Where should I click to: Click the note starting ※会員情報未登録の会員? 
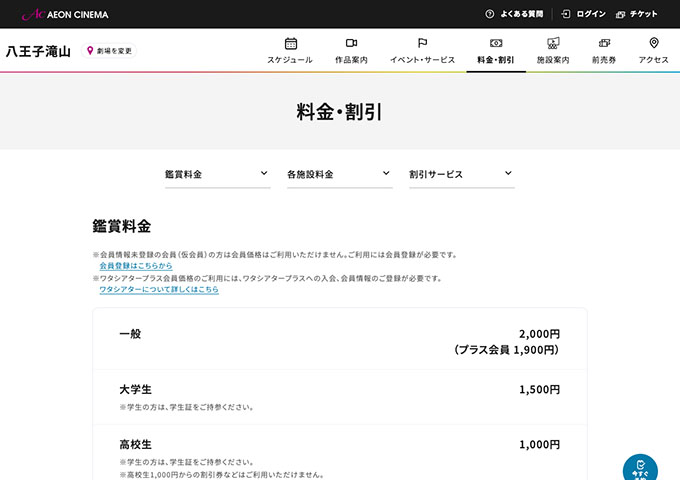(x=275, y=255)
